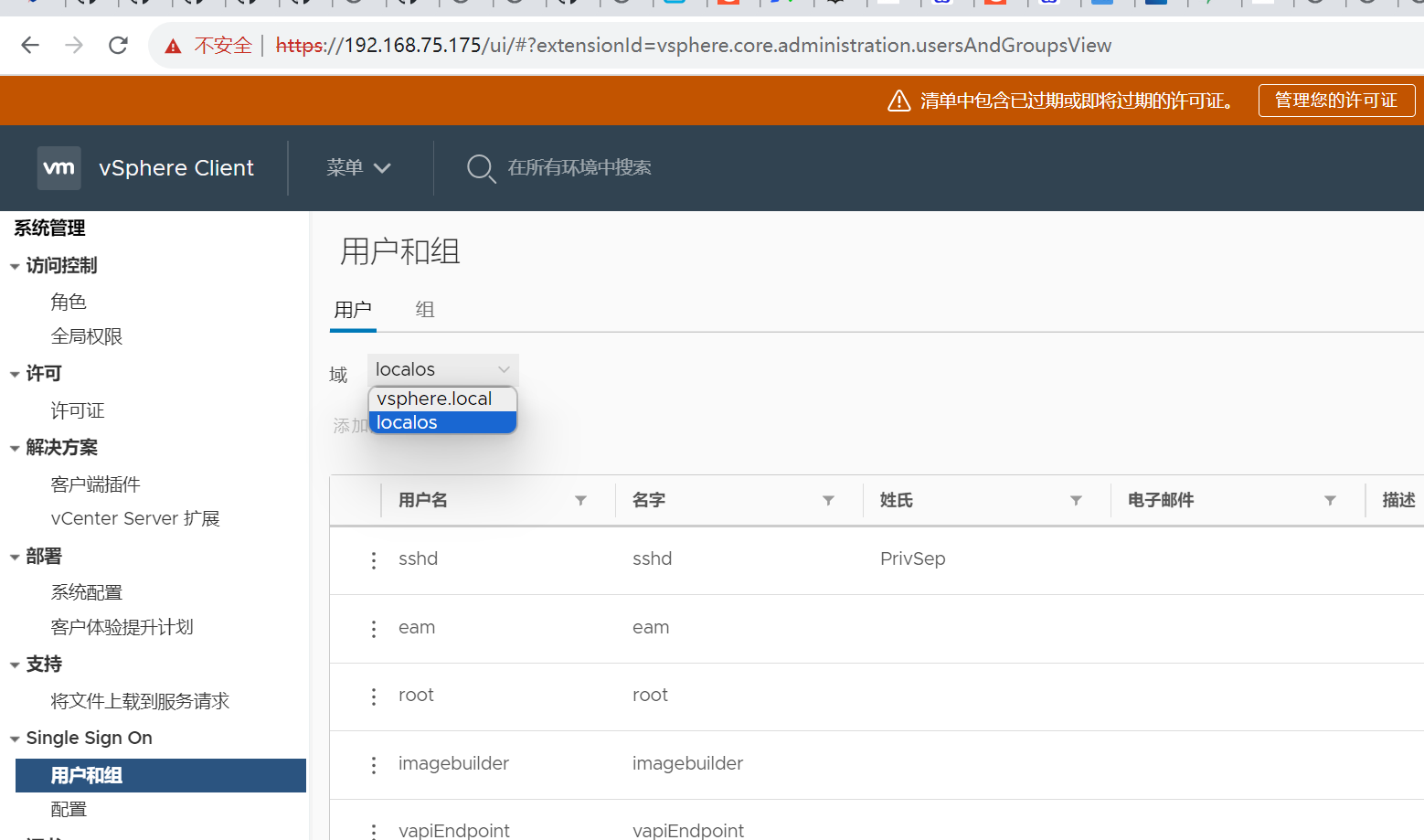This screenshot has height=840, width=1424.
Task: Open 全局权限 in the sidebar
Action: (87, 336)
